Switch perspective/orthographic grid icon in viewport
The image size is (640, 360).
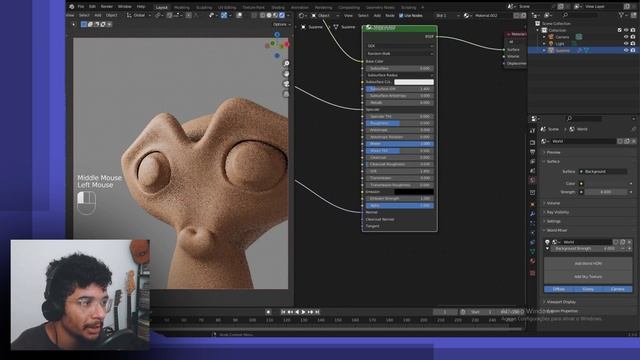(x=286, y=94)
